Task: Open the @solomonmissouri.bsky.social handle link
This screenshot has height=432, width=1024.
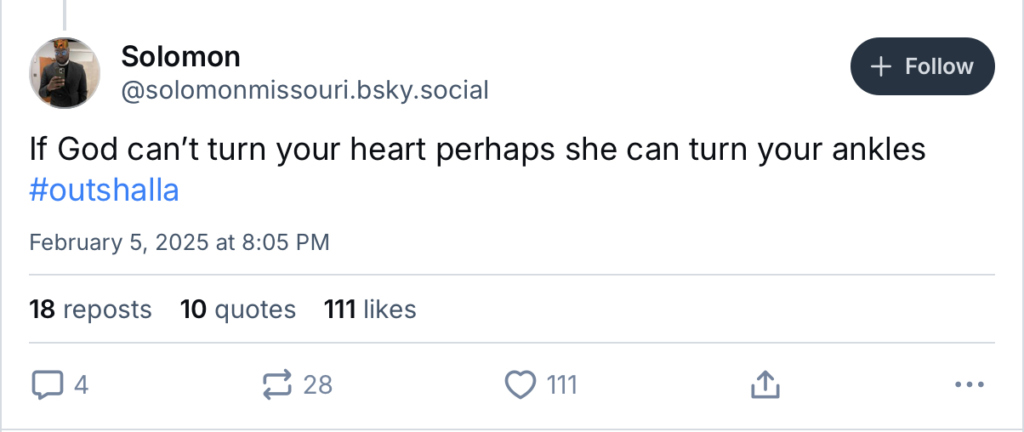Action: pos(304,91)
